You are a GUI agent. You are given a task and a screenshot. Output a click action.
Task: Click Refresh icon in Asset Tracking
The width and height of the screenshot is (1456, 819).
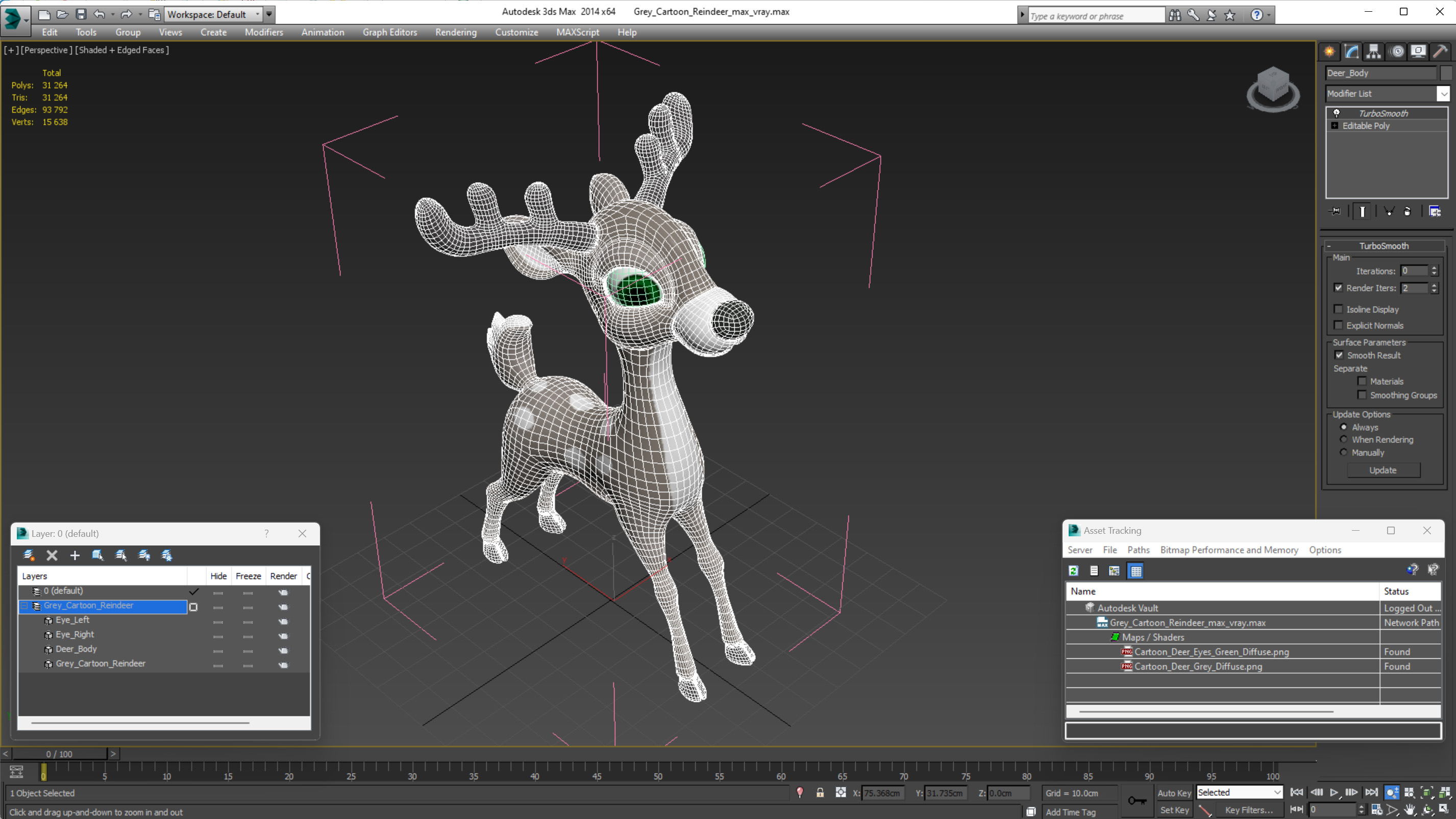[1073, 571]
